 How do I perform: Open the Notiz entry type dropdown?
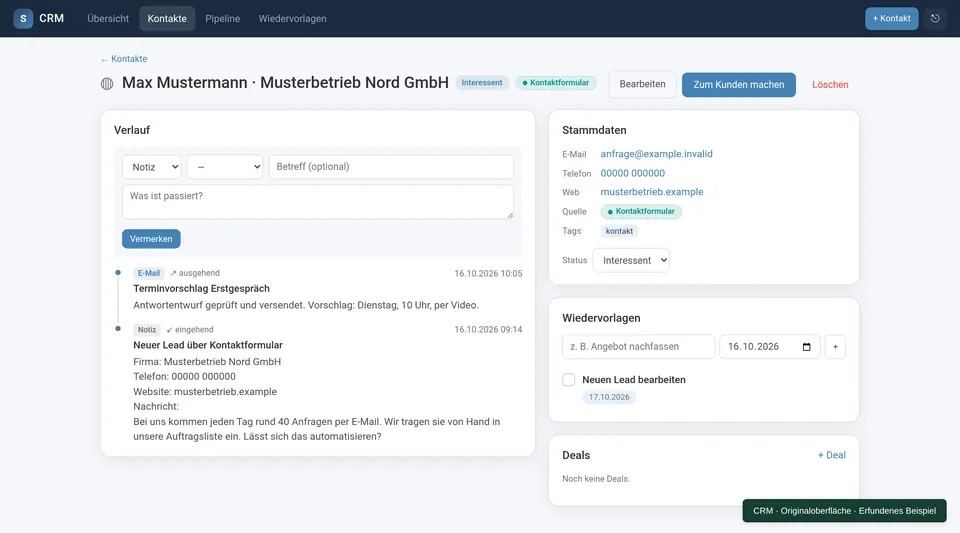pyautogui.click(x=152, y=167)
